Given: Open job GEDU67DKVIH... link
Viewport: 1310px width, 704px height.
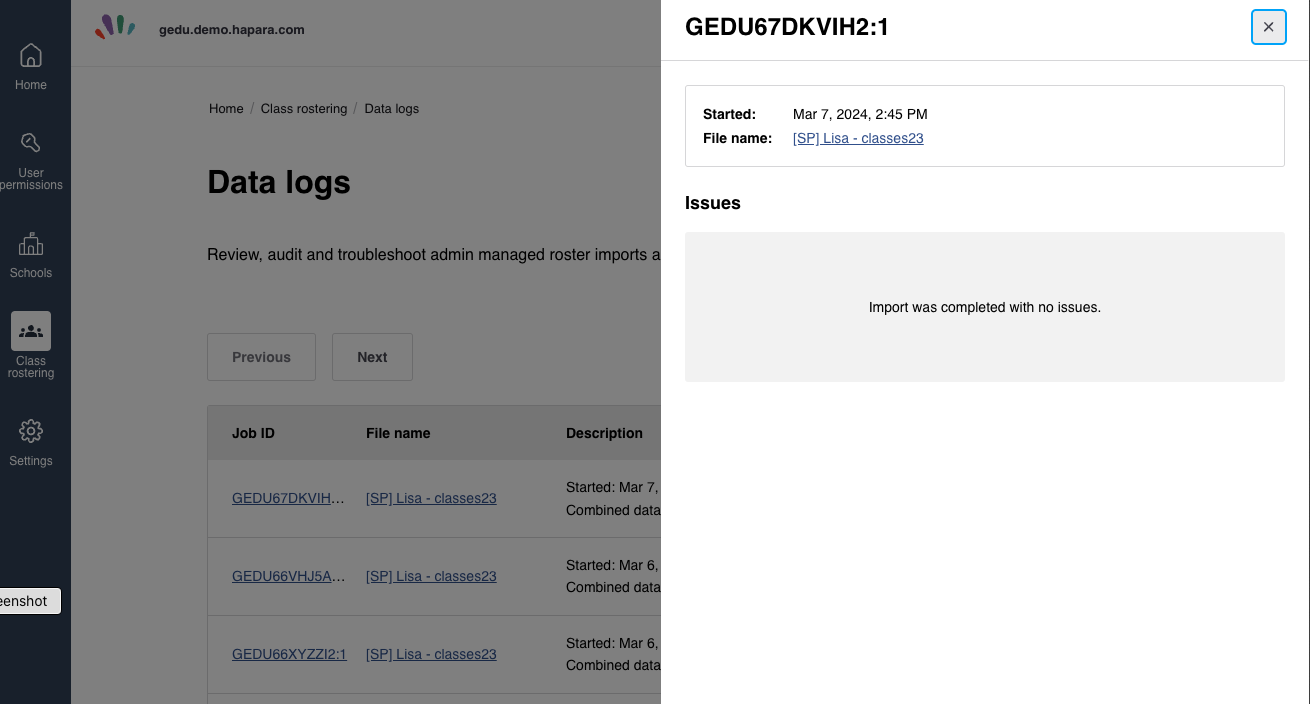Looking at the screenshot, I should click(289, 498).
